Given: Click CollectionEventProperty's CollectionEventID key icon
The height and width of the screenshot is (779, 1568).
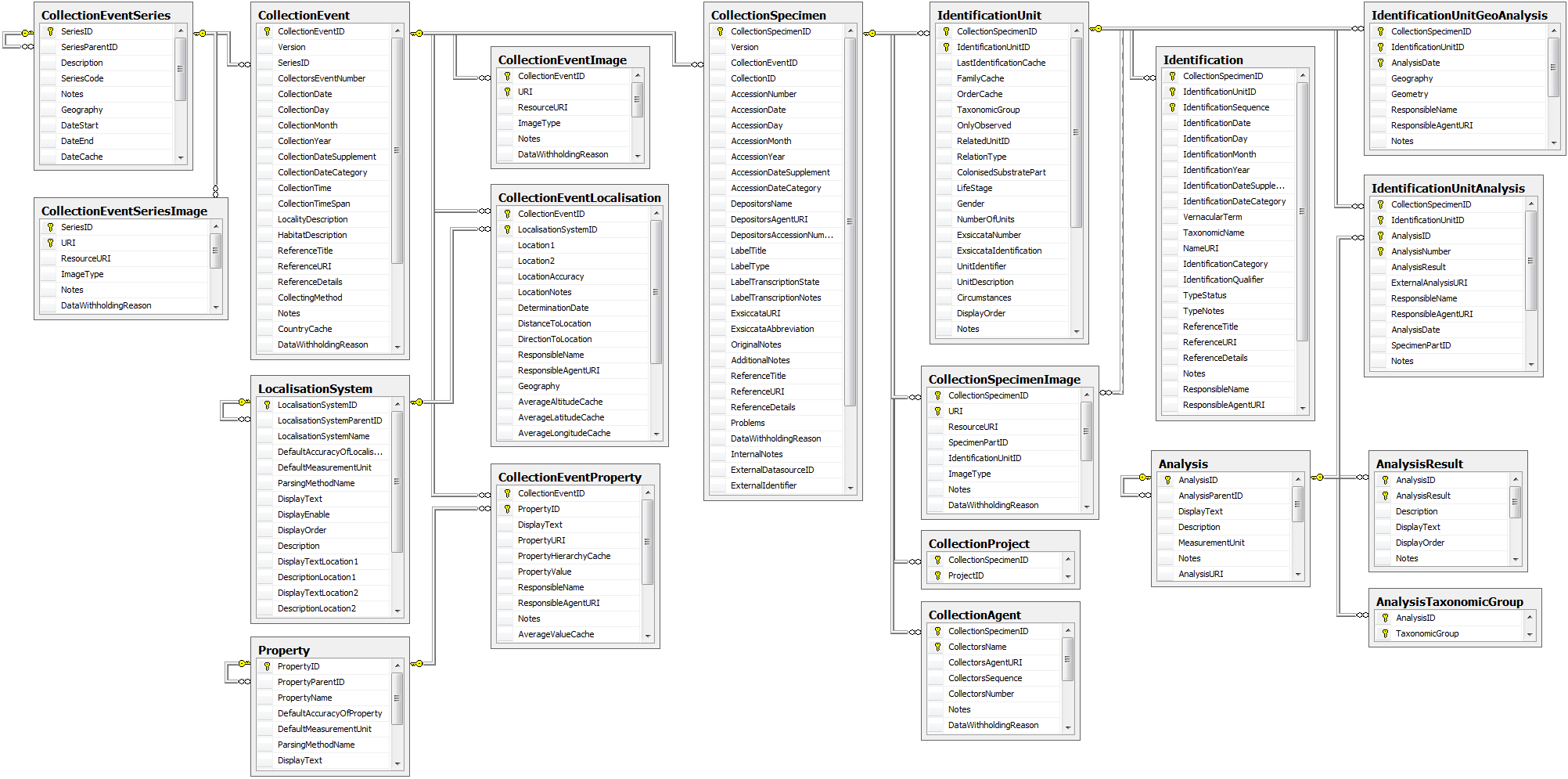Looking at the screenshot, I should tap(507, 493).
